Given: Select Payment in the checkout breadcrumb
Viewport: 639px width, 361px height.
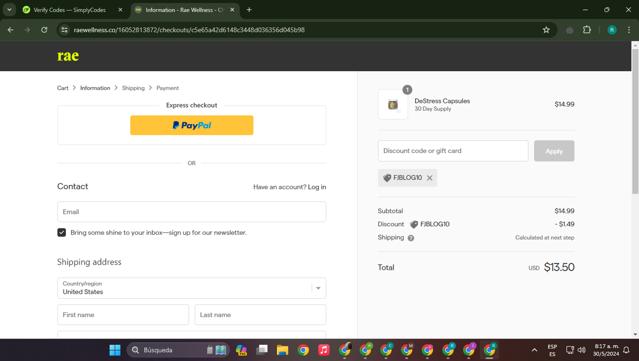Looking at the screenshot, I should pyautogui.click(x=167, y=88).
